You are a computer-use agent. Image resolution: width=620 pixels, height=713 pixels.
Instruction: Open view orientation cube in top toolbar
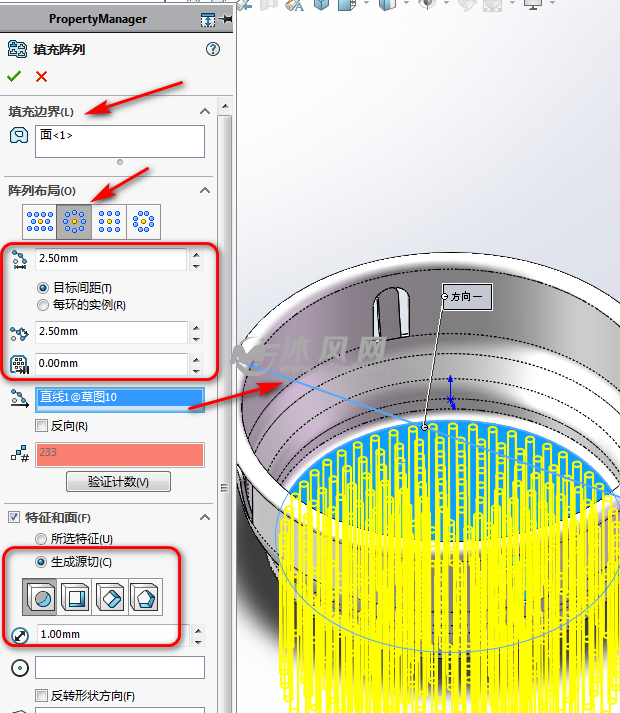(x=322, y=5)
